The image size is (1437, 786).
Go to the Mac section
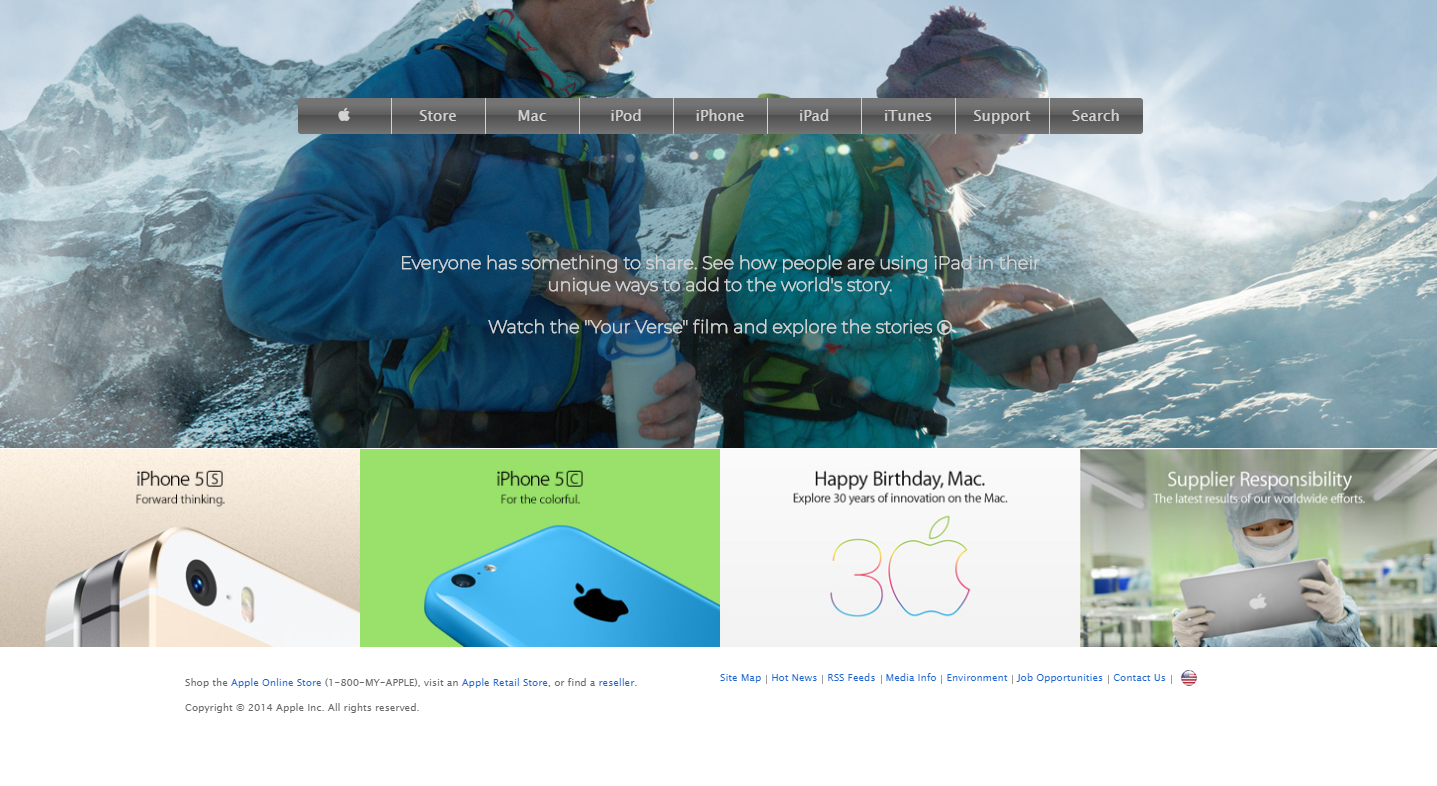pos(532,115)
